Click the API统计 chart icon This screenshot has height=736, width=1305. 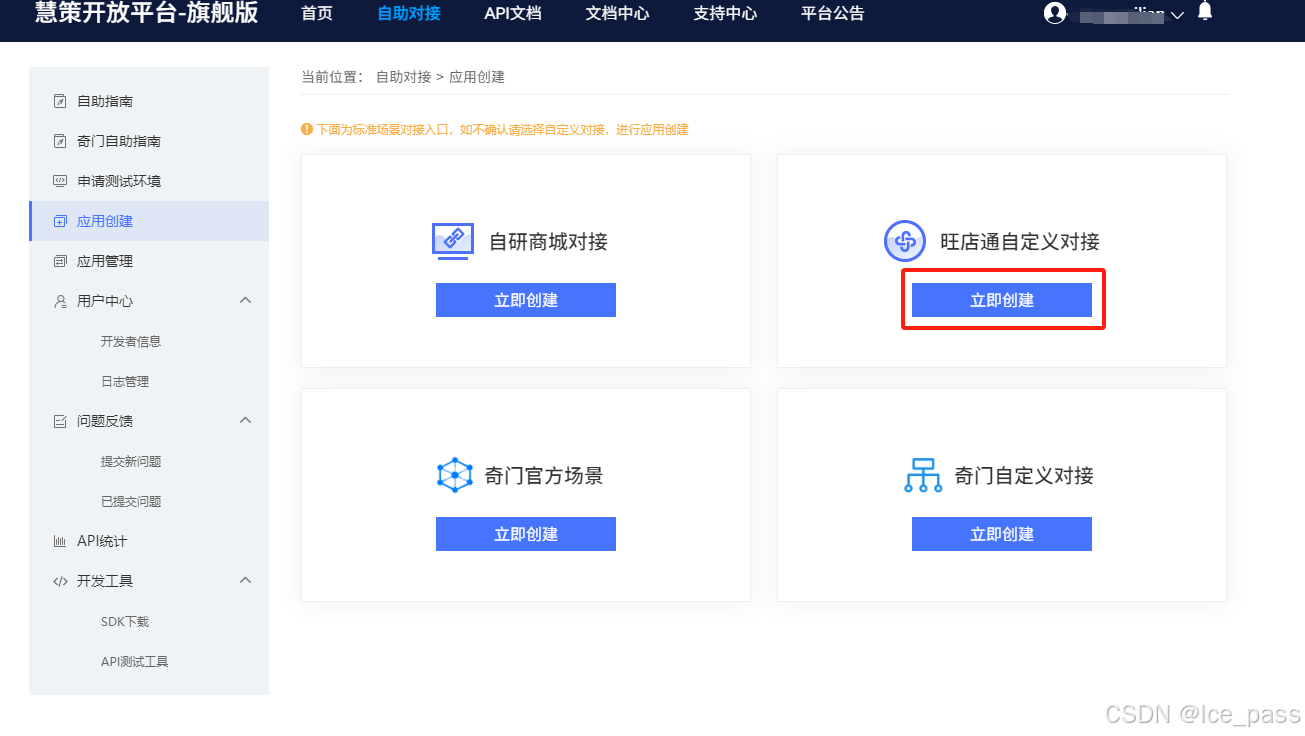[59, 541]
